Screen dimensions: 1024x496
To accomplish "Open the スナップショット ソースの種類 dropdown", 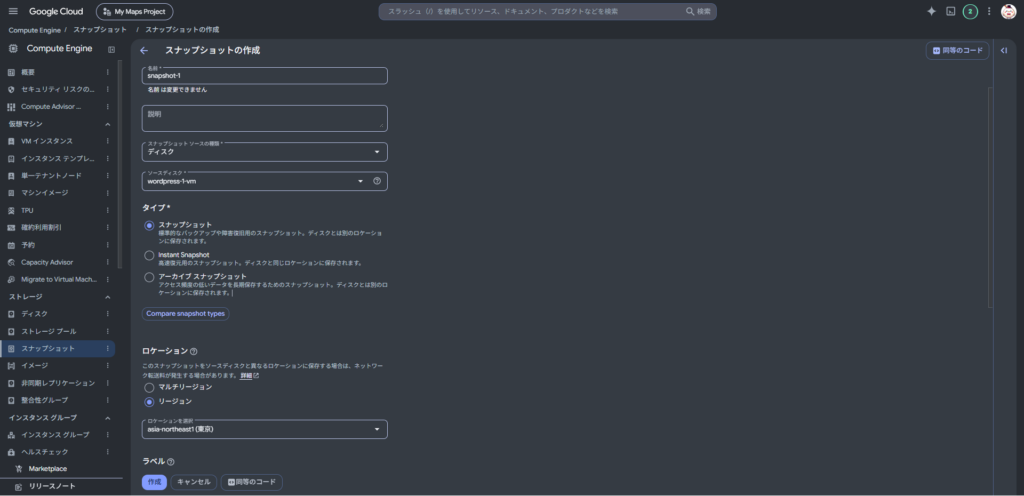I will [264, 152].
